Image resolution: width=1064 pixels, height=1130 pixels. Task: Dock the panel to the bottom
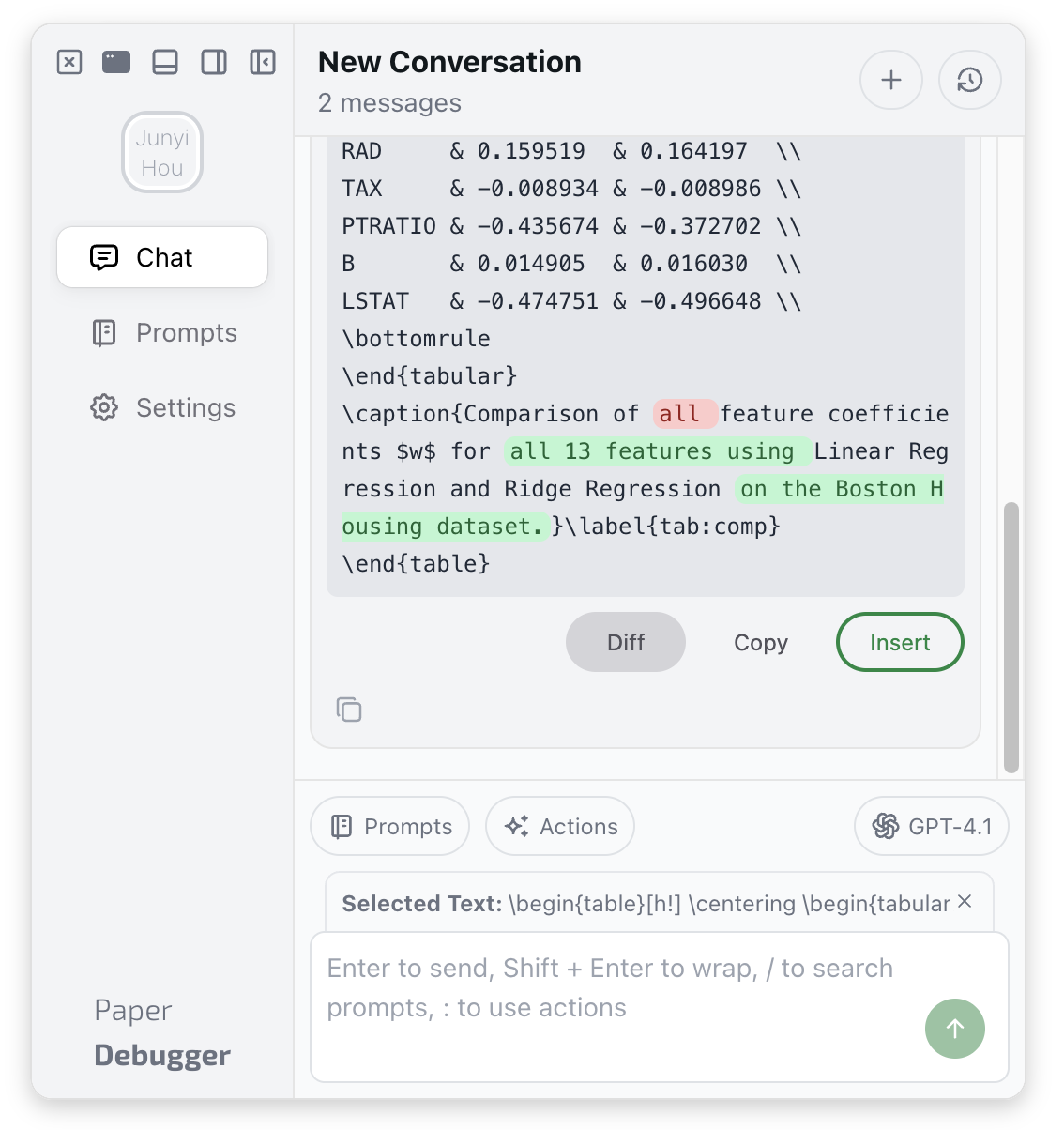[165, 63]
